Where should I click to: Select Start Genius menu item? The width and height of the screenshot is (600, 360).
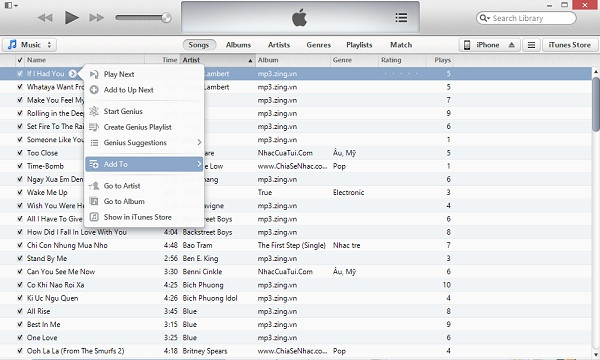point(144,111)
